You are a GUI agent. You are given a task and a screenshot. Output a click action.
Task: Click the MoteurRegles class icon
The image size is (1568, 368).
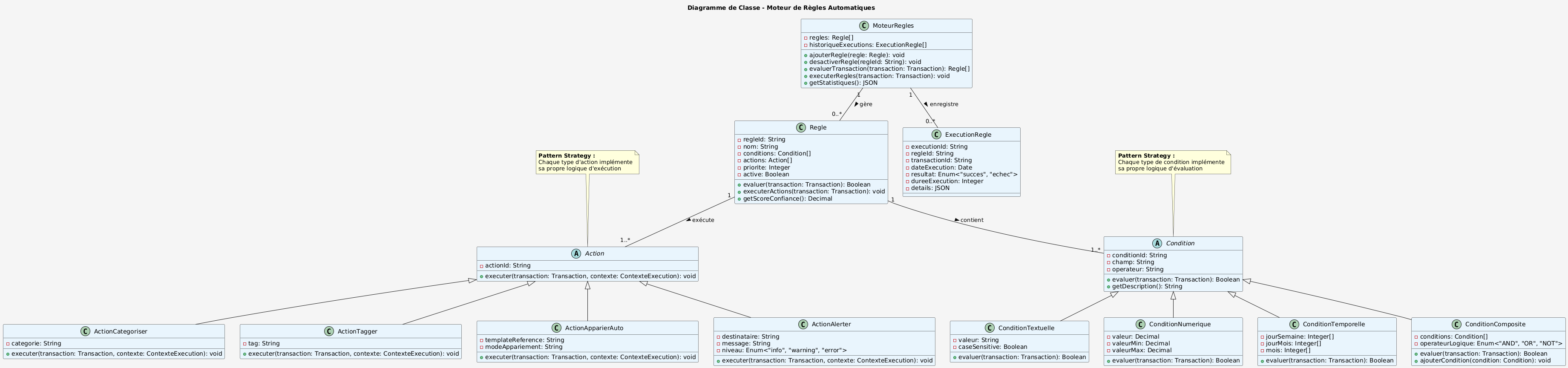864,26
